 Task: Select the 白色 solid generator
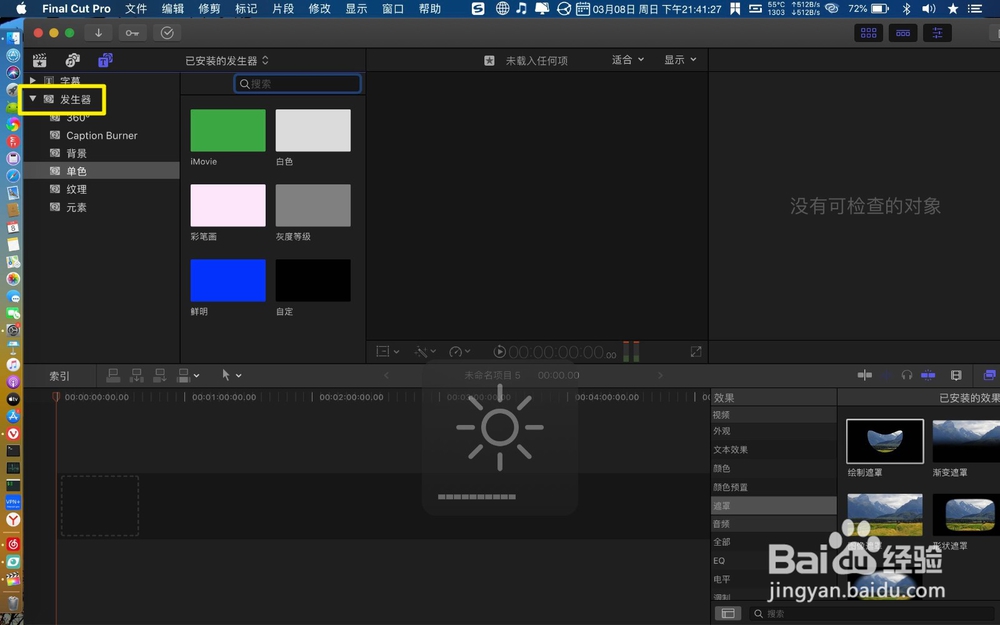point(313,130)
